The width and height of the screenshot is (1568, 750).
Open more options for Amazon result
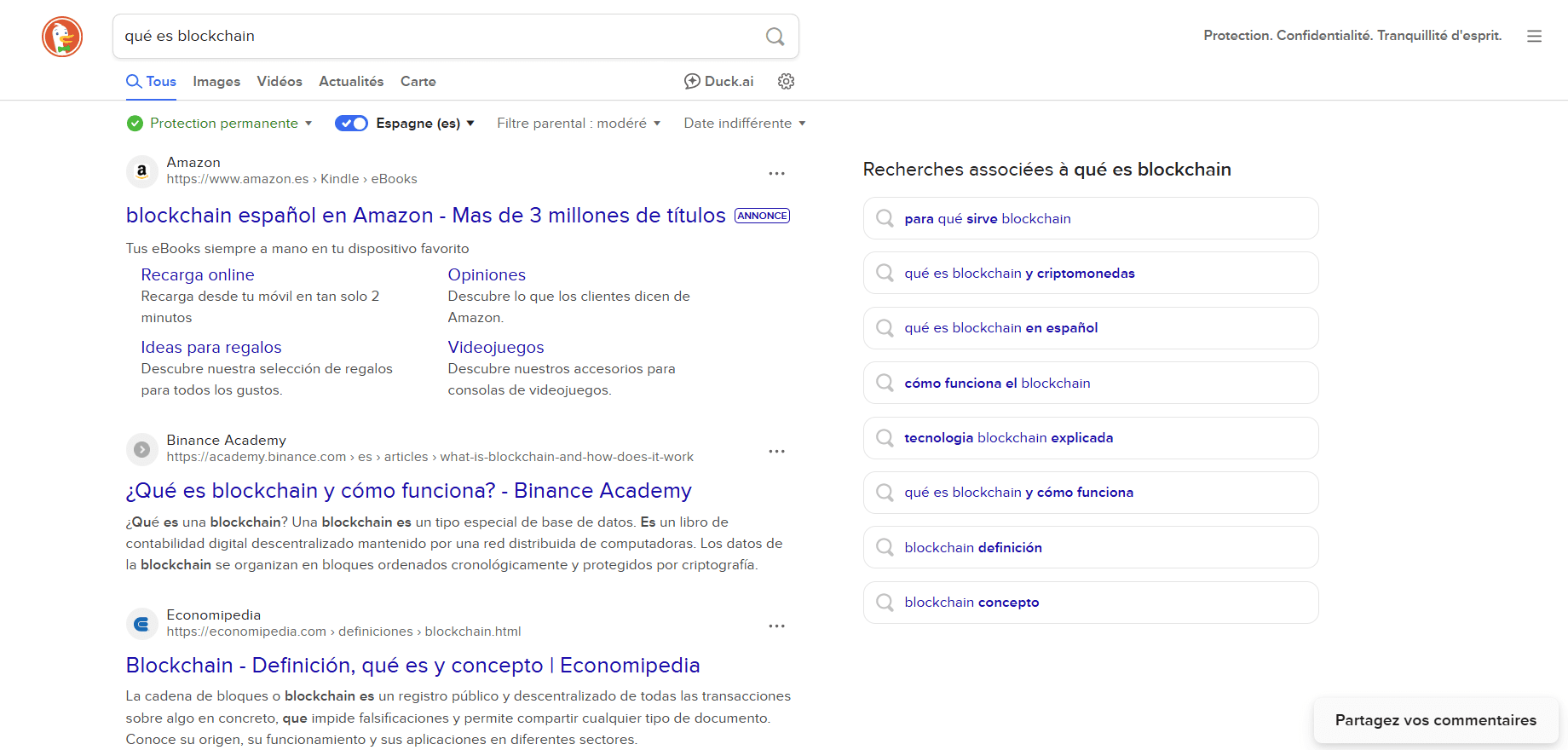coord(776,173)
